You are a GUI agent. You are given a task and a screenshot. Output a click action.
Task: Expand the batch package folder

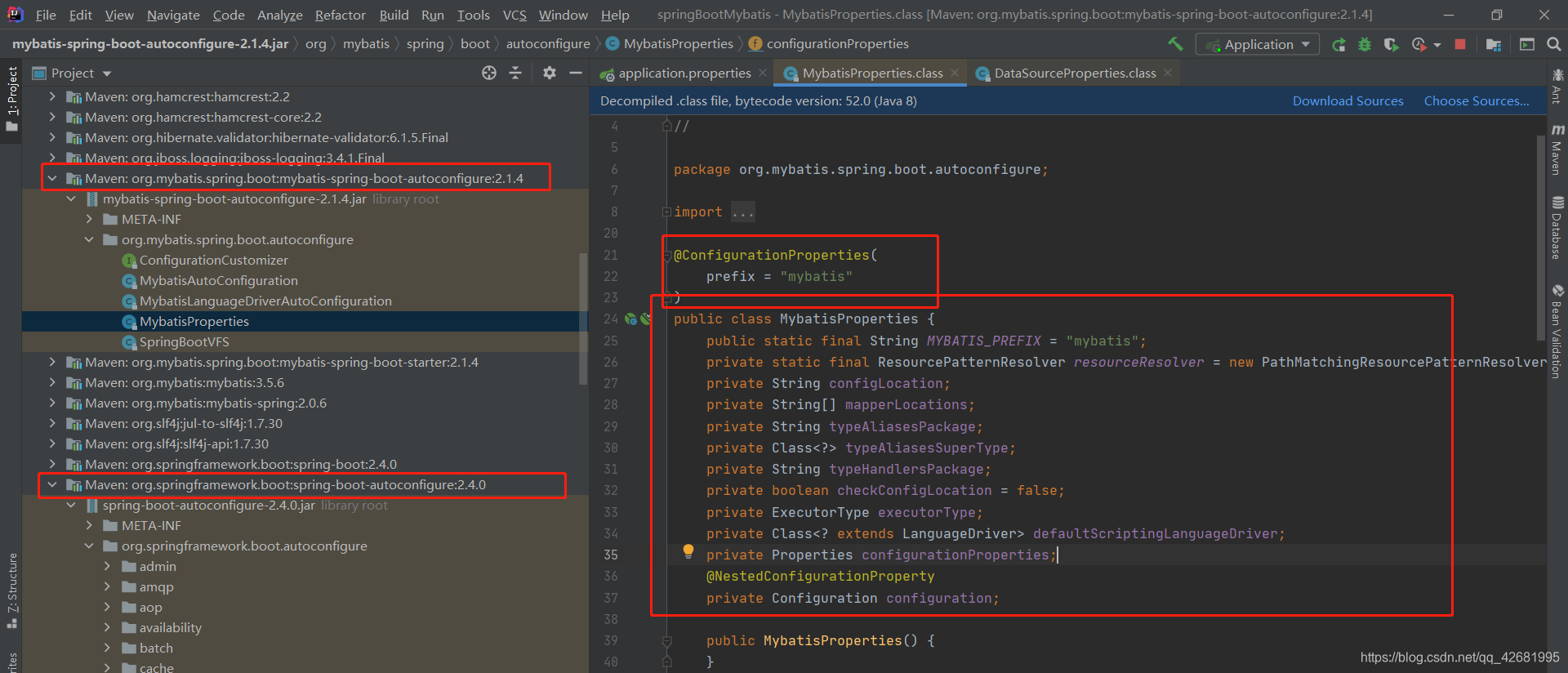coord(107,648)
